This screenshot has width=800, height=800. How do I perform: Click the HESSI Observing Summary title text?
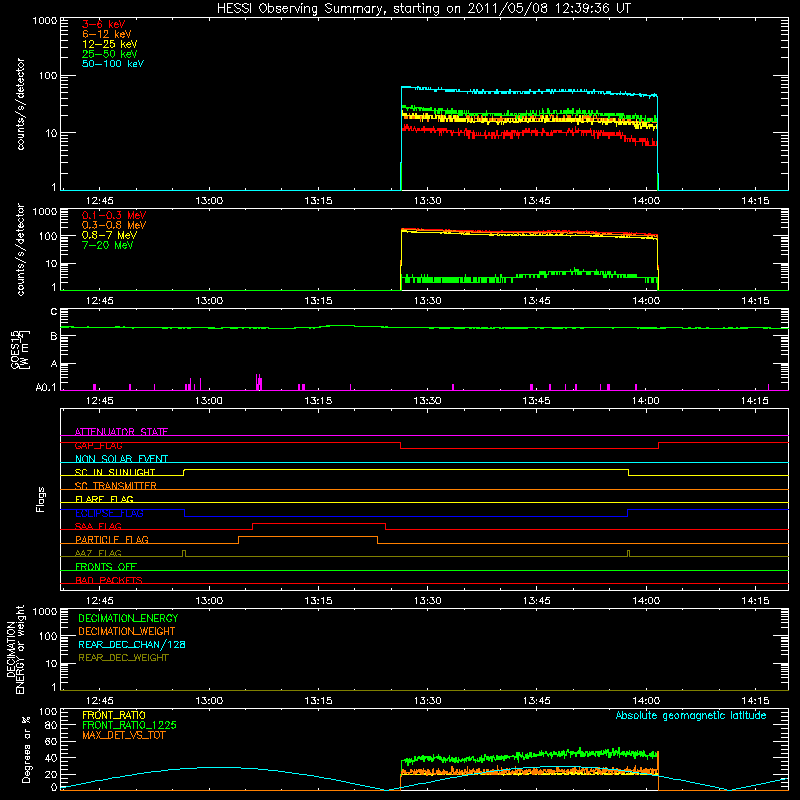(423, 9)
